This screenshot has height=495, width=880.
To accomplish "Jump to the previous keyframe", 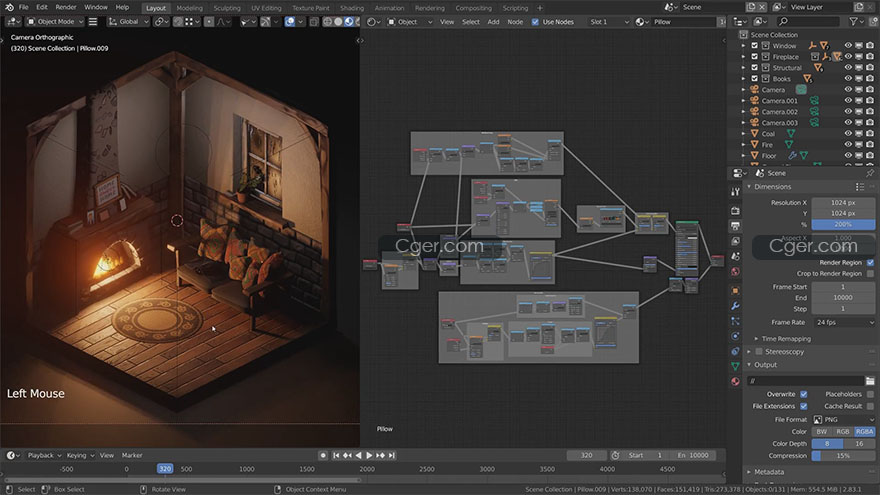I will (x=347, y=455).
